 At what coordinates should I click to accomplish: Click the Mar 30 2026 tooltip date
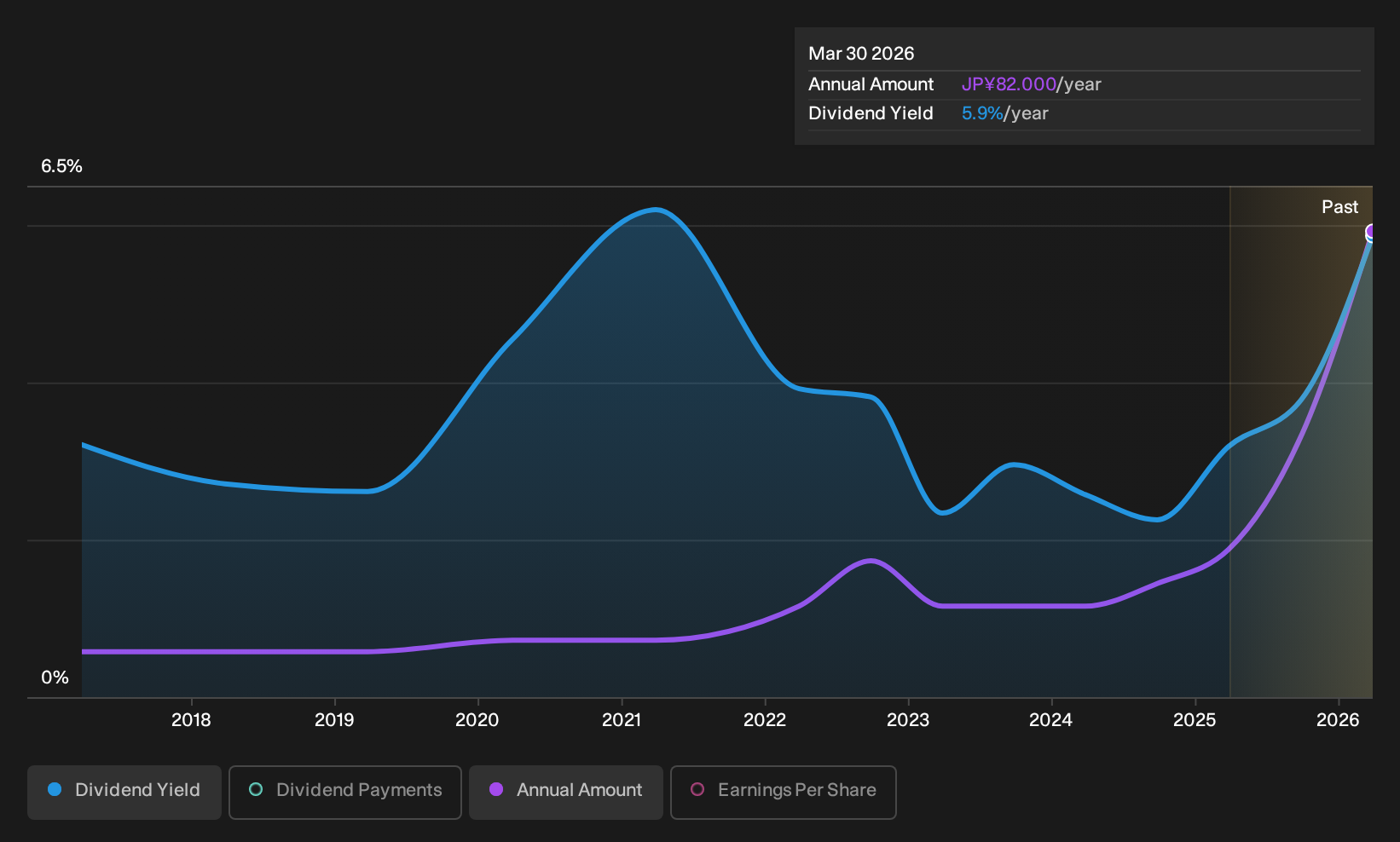click(861, 54)
